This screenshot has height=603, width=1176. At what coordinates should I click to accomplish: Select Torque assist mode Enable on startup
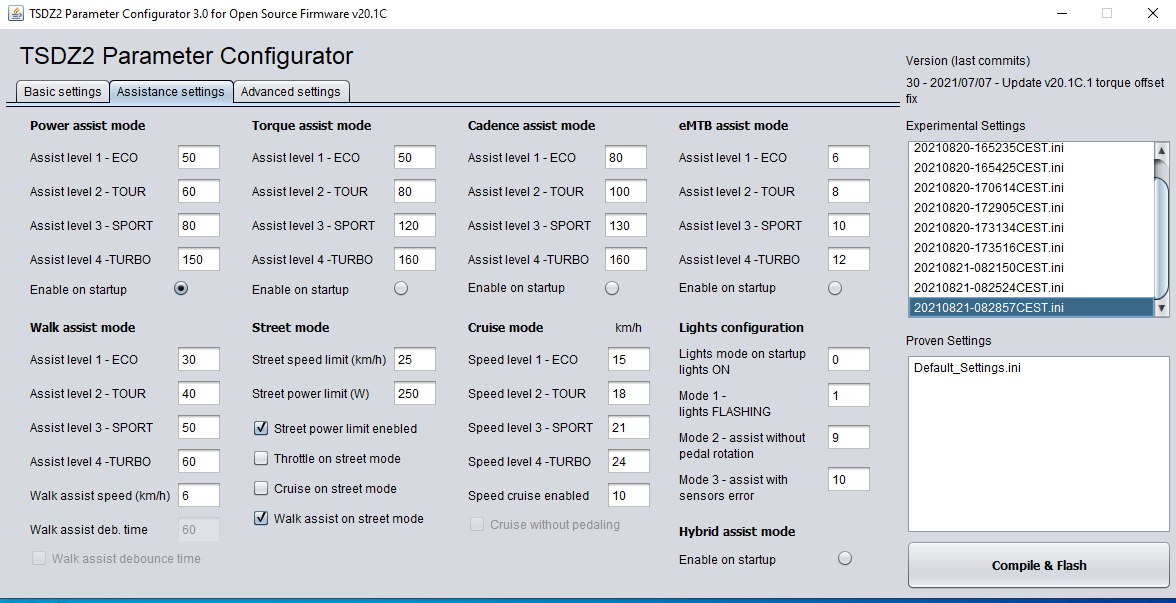(x=401, y=289)
